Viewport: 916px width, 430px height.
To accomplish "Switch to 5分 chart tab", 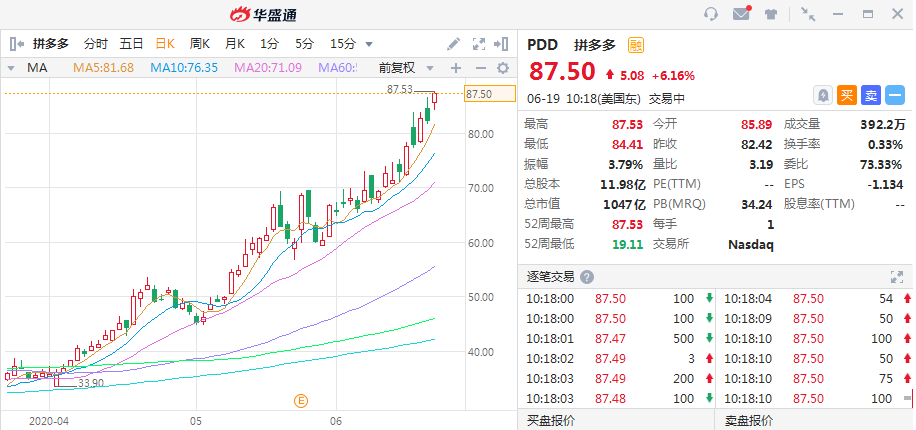I will click(304, 44).
